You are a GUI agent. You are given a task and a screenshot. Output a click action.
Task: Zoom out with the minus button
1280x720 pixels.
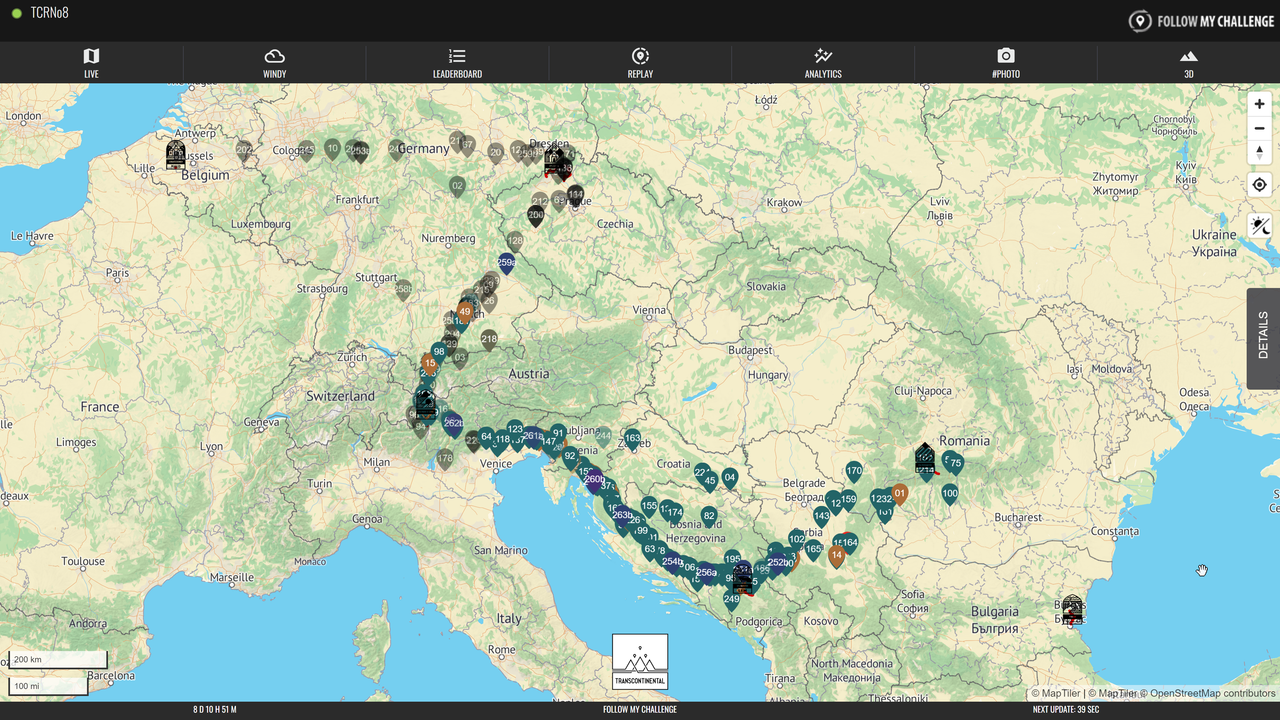1259,128
